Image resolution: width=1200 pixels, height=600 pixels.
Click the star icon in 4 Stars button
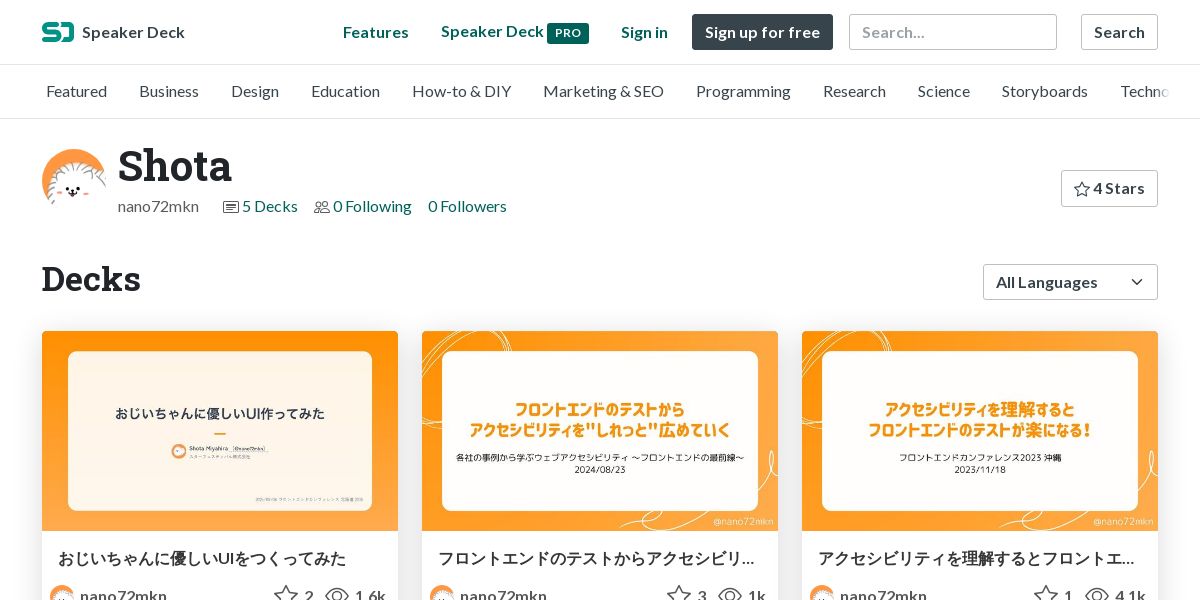1082,189
